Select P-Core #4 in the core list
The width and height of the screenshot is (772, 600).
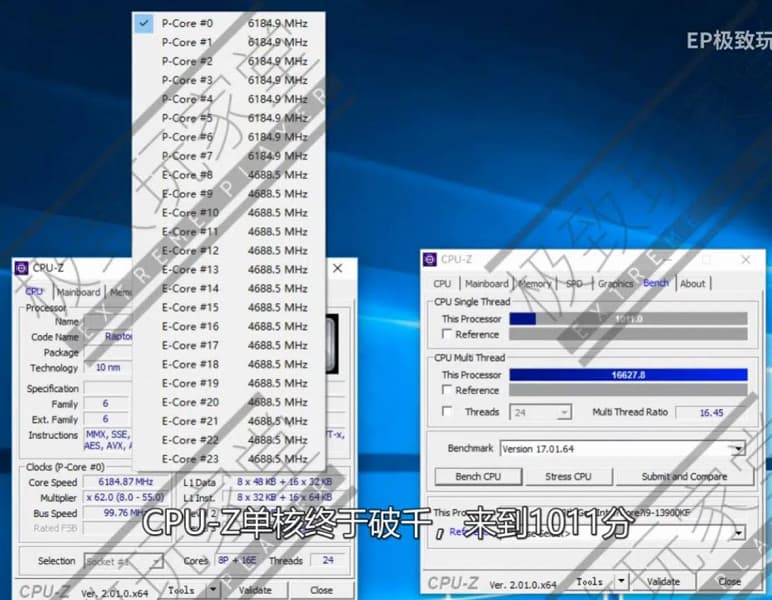228,99
